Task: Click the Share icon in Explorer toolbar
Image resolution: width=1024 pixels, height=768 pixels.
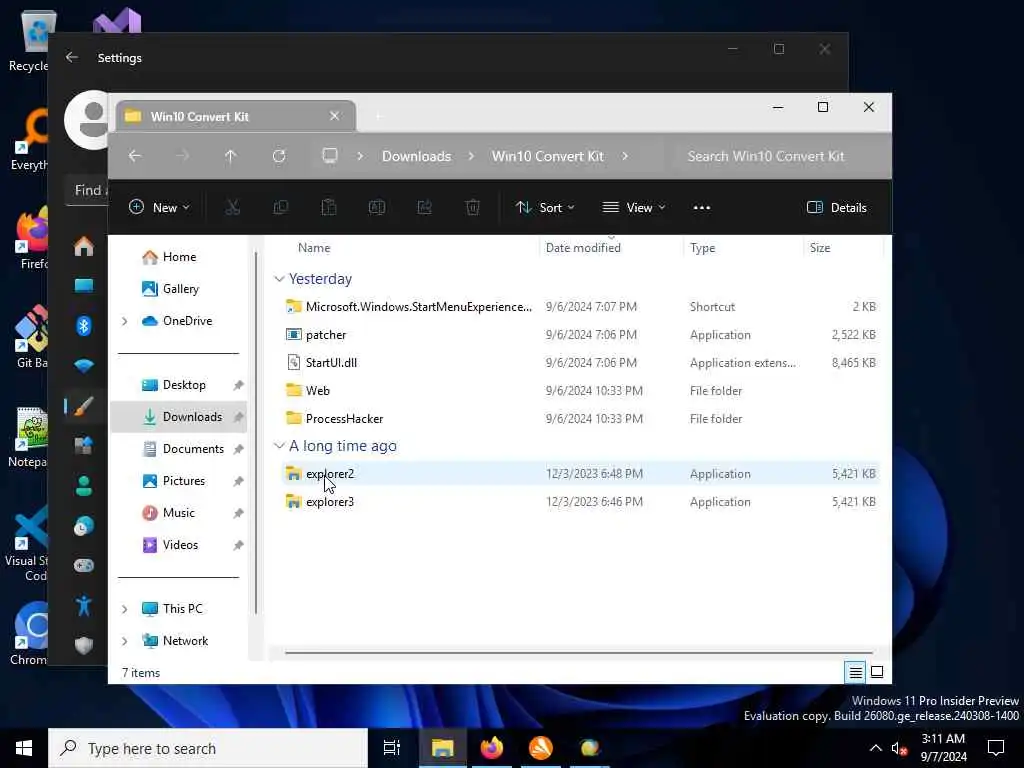Action: (x=424, y=208)
